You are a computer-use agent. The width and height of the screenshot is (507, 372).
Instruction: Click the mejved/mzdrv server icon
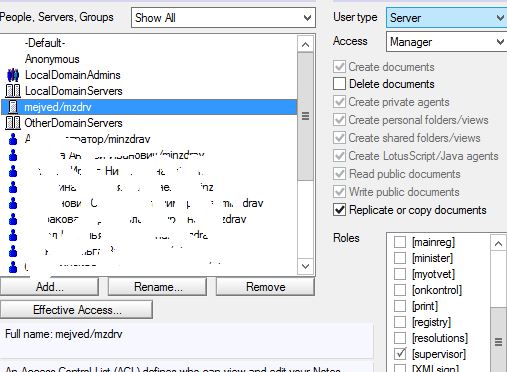(13, 107)
